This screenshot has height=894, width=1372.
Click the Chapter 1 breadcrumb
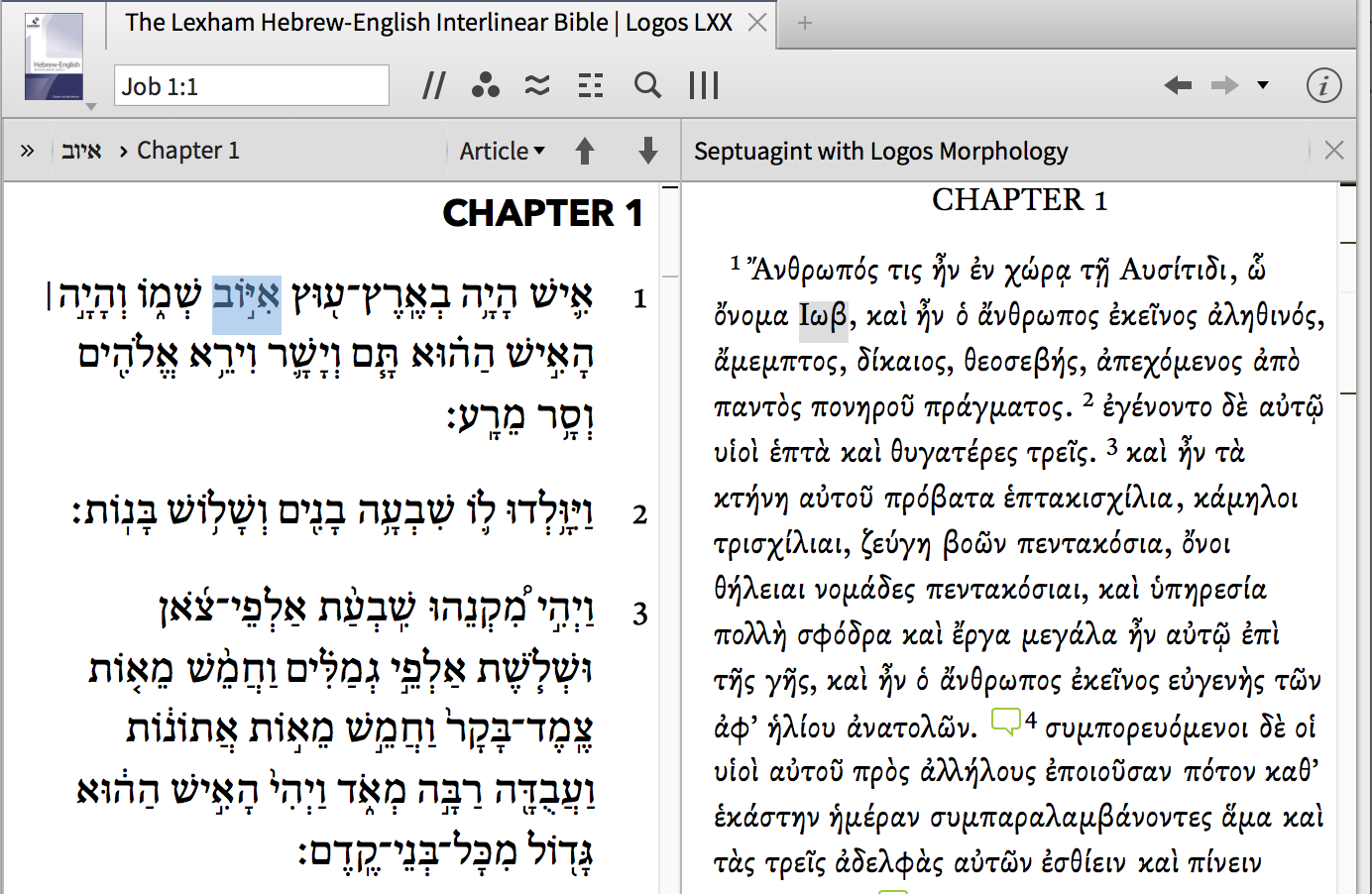188,151
